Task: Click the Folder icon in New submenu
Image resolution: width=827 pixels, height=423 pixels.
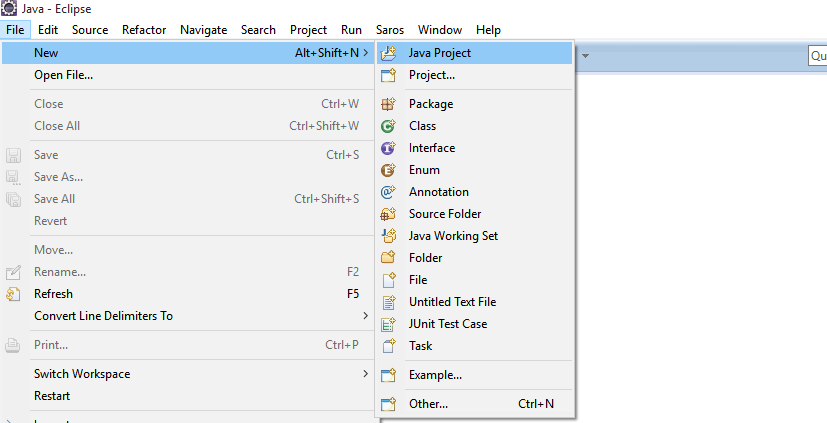Action: pos(388,258)
